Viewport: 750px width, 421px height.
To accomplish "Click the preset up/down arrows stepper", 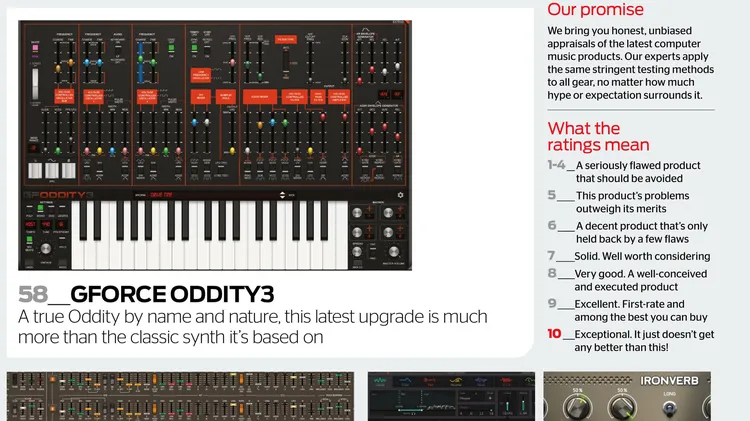I will click(x=282, y=195).
